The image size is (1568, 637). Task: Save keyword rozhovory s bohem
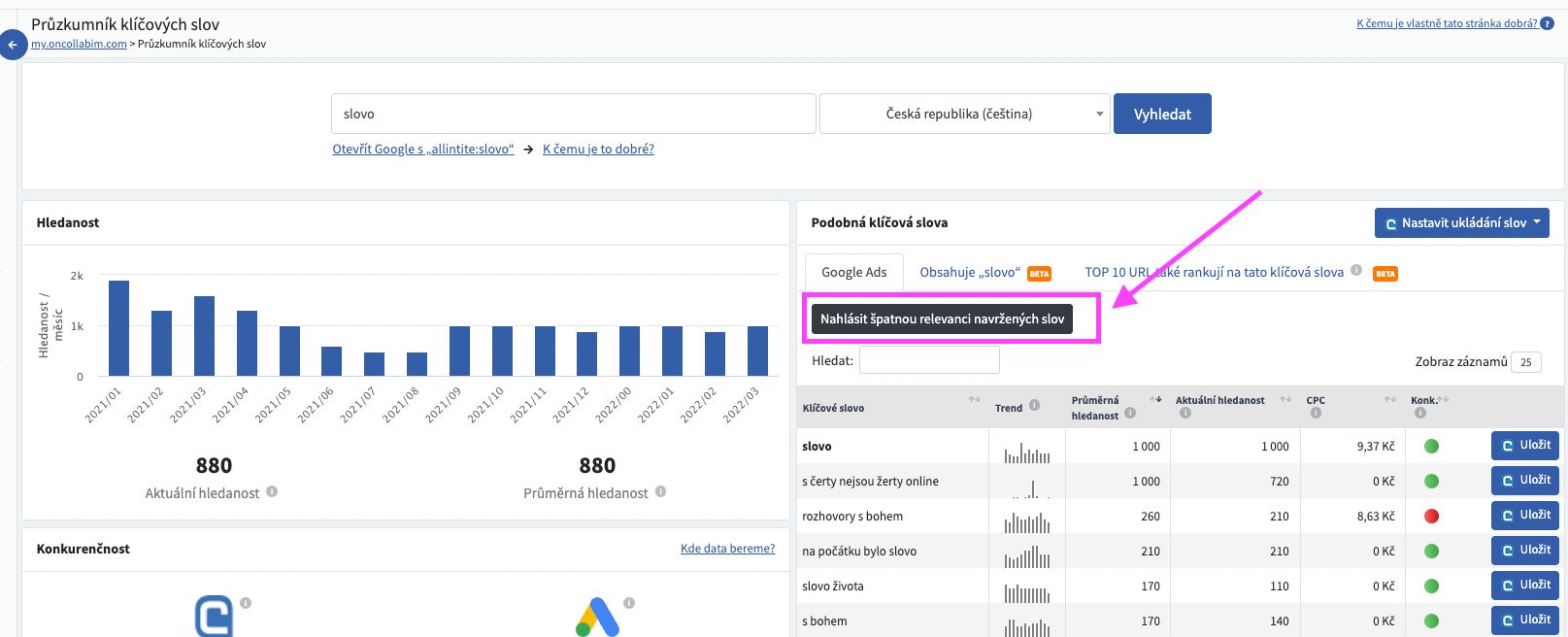tap(1525, 516)
